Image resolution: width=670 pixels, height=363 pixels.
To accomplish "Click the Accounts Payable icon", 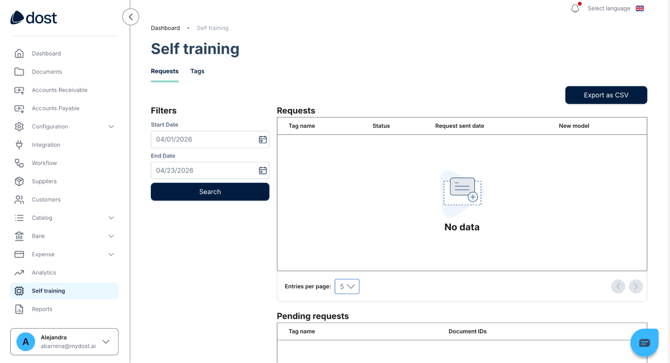I will point(19,108).
